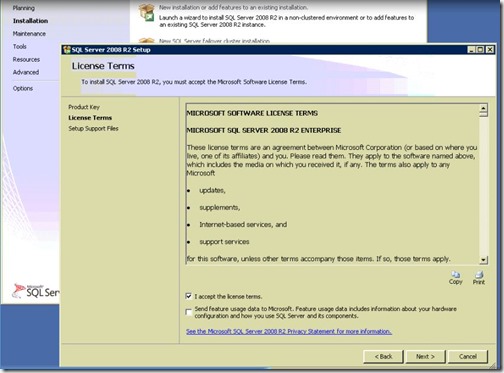Viewport: 504px width, 373px height.
Task: Select the Setup Support Files step
Action: 93,128
